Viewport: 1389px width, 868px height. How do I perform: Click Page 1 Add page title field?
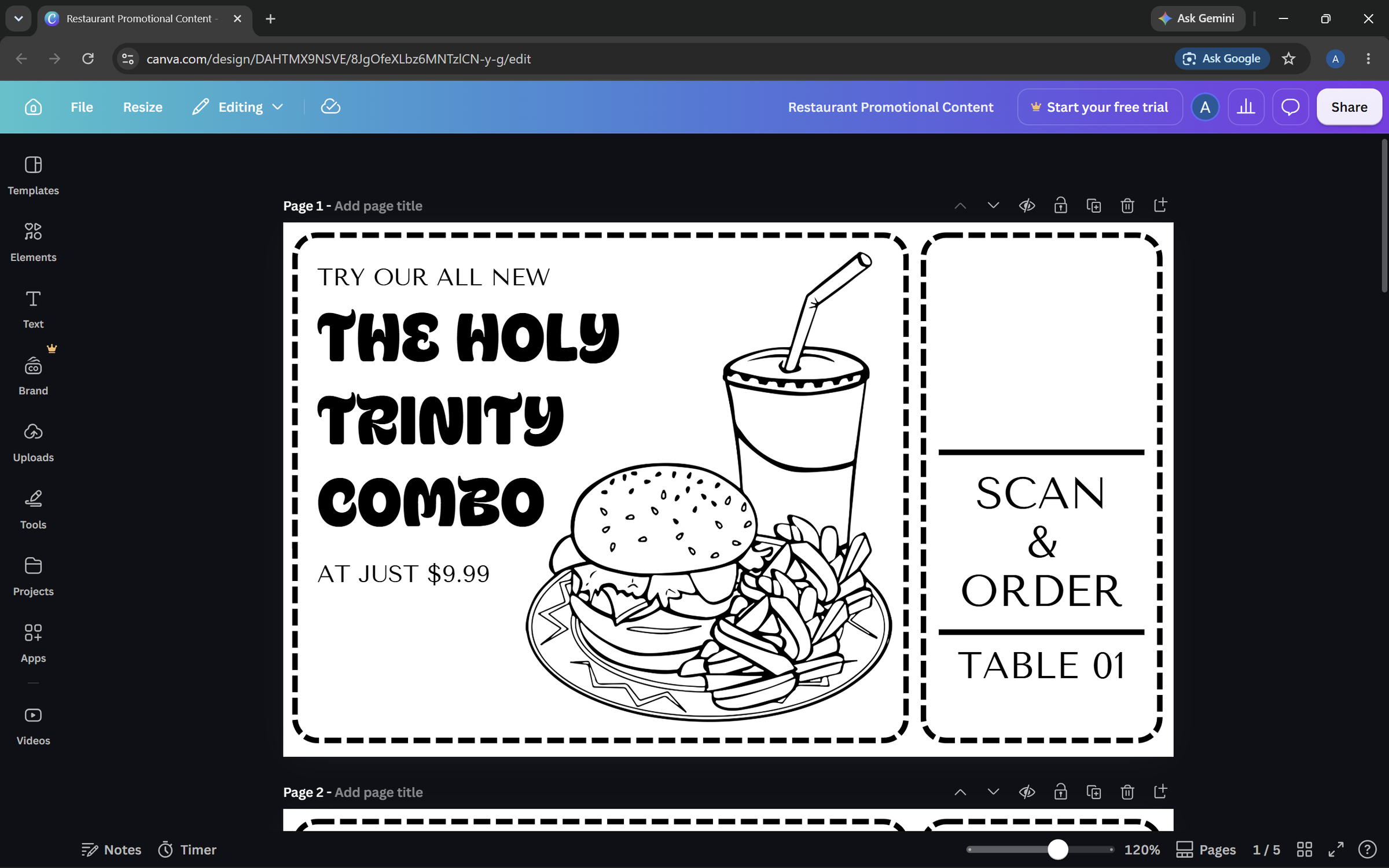coord(379,206)
